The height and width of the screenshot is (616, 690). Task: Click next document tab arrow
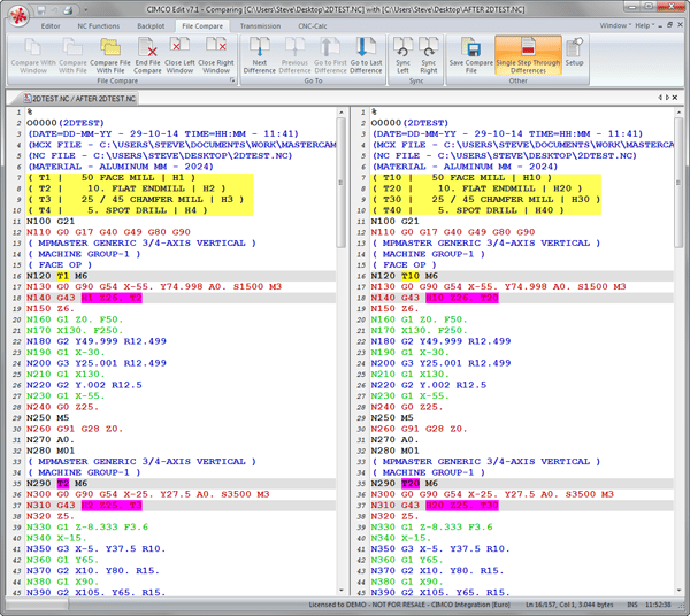coord(667,97)
